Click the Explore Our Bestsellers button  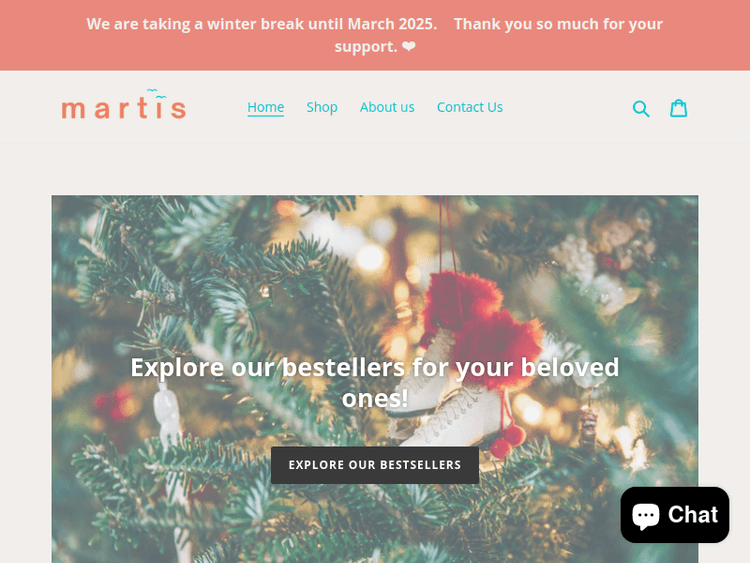tap(375, 465)
